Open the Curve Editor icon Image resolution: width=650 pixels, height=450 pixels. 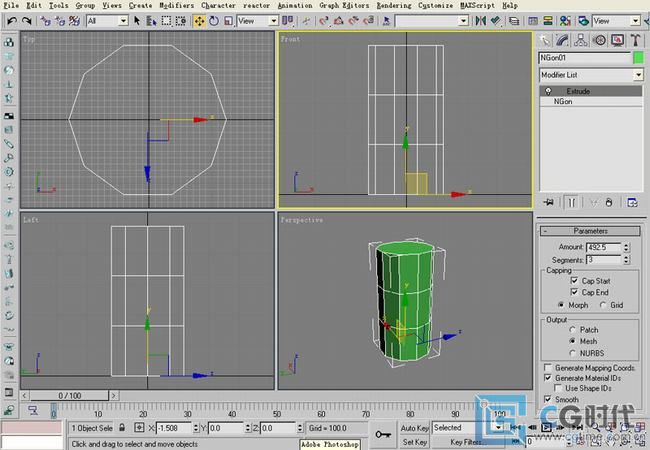pos(533,20)
